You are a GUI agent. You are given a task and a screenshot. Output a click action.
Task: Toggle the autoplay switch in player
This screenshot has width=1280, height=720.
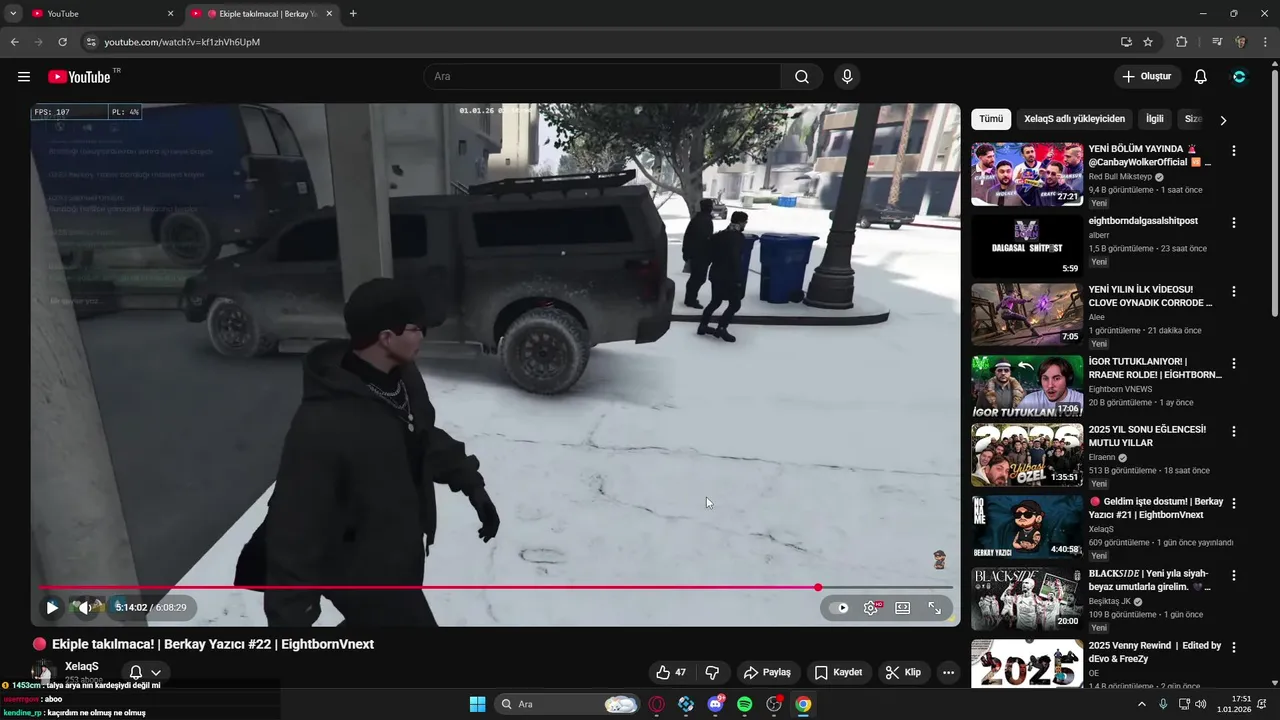840,607
